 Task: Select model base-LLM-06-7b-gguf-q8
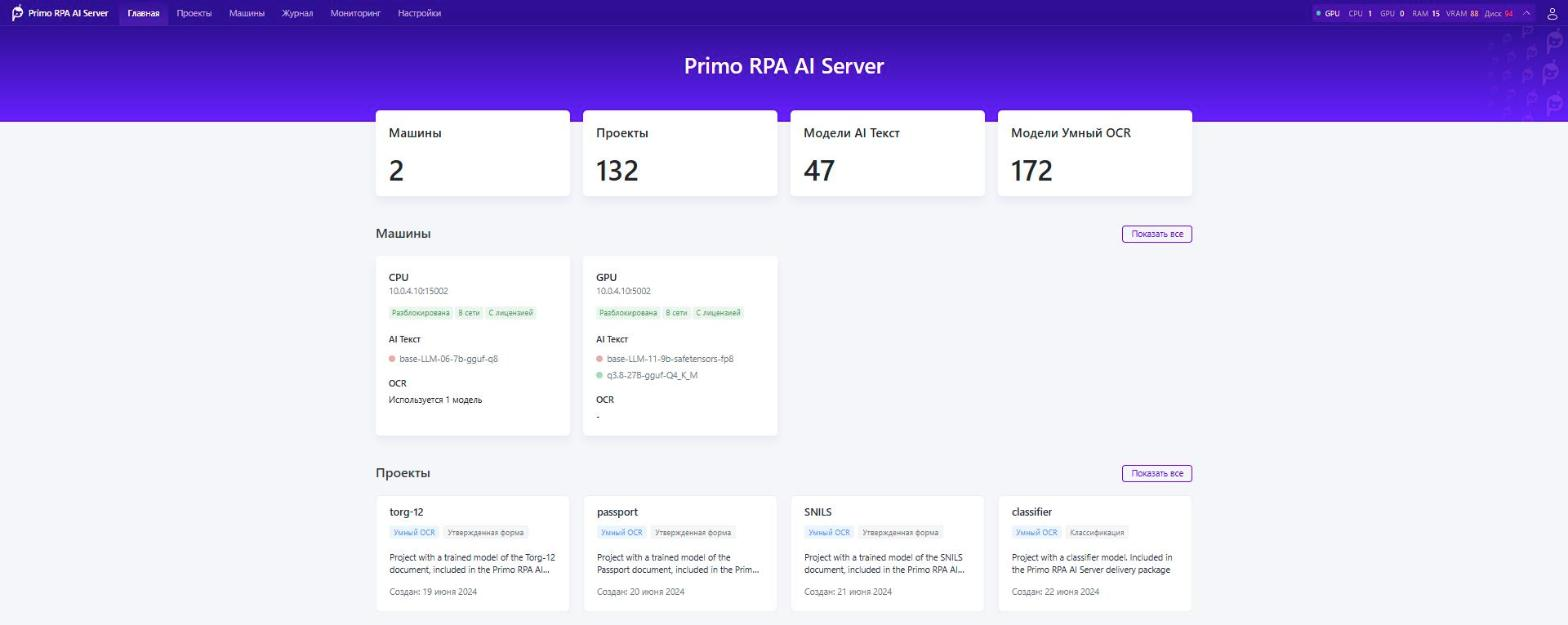pyautogui.click(x=448, y=359)
